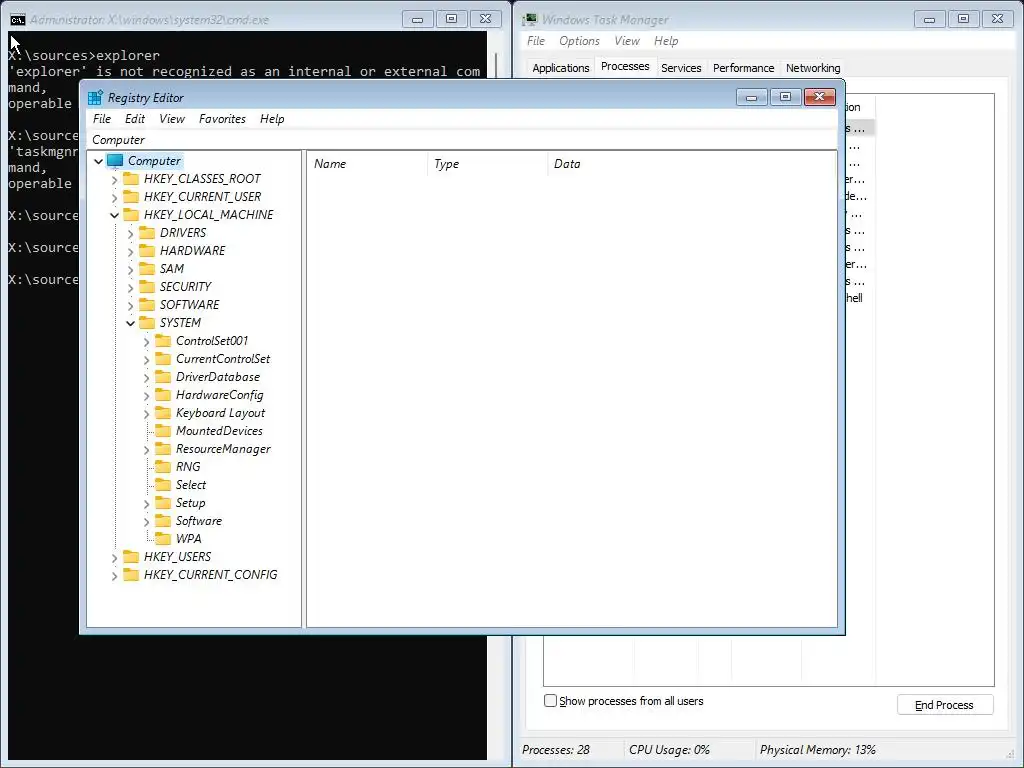The height and width of the screenshot is (768, 1024).
Task: Collapse the Computer root node
Action: (x=99, y=161)
